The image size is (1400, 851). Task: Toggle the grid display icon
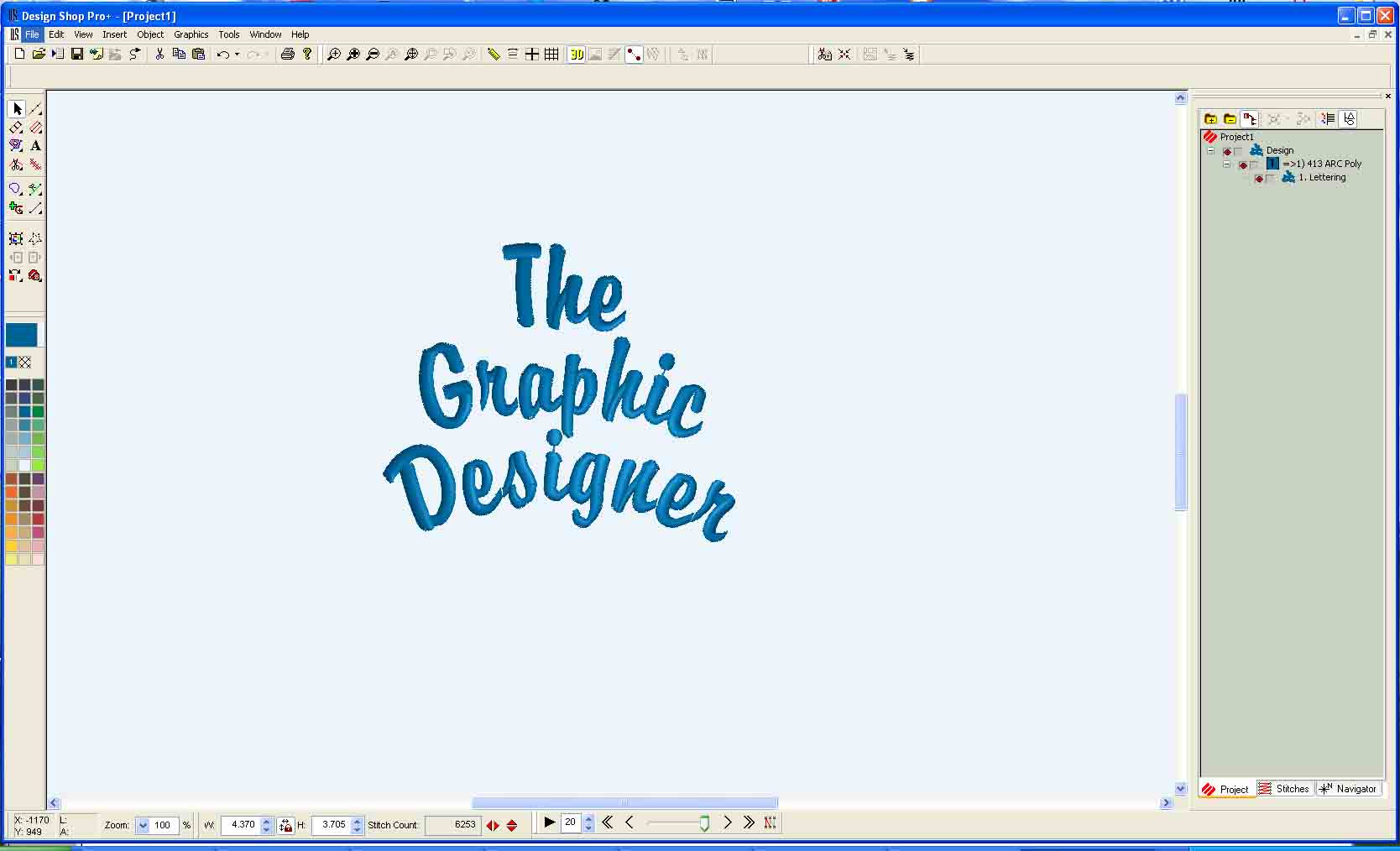(551, 55)
